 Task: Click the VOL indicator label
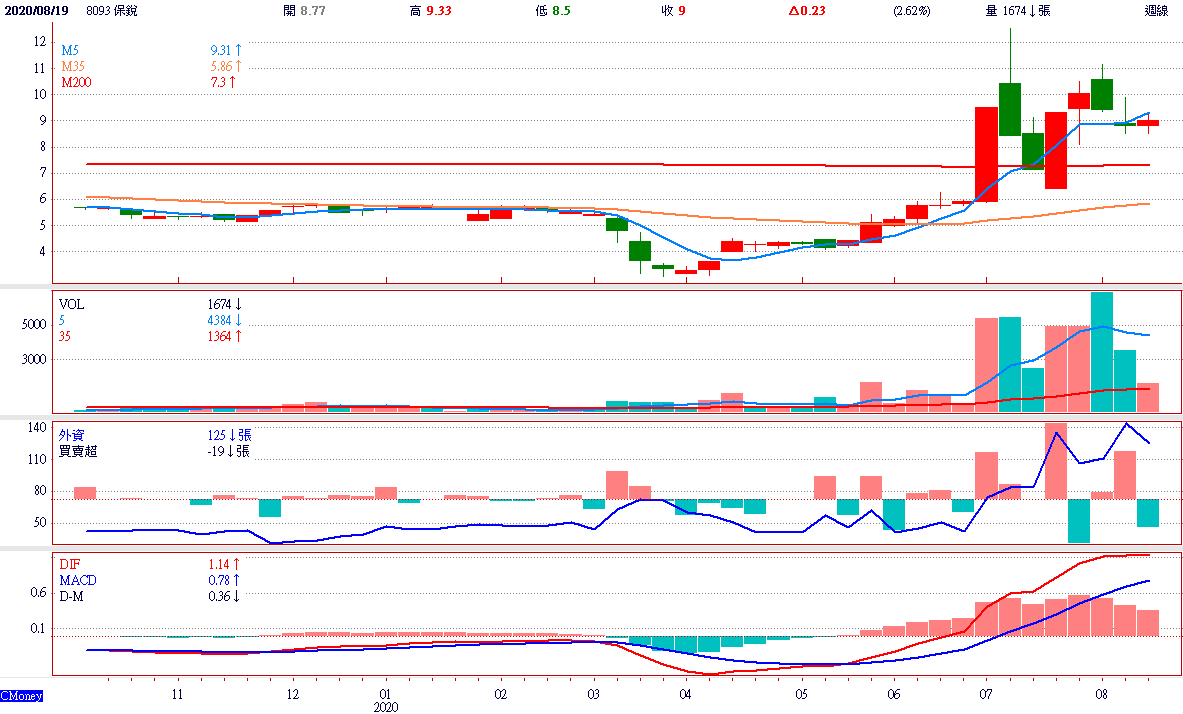[x=71, y=303]
